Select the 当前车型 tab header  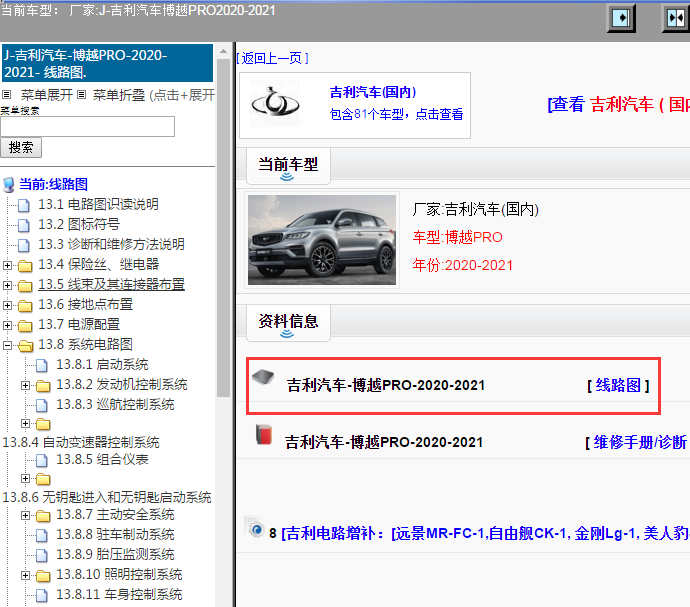pos(288,166)
